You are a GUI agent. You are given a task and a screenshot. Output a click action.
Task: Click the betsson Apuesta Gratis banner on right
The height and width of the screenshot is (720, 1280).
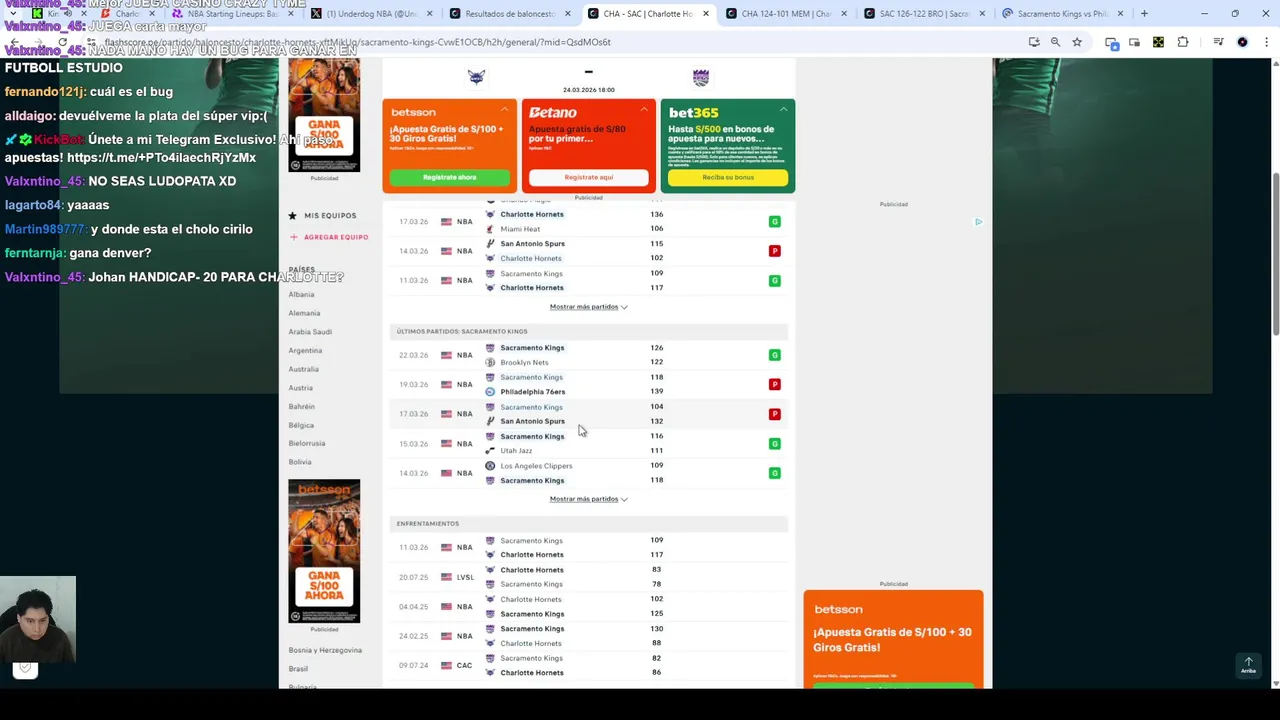pyautogui.click(x=893, y=638)
